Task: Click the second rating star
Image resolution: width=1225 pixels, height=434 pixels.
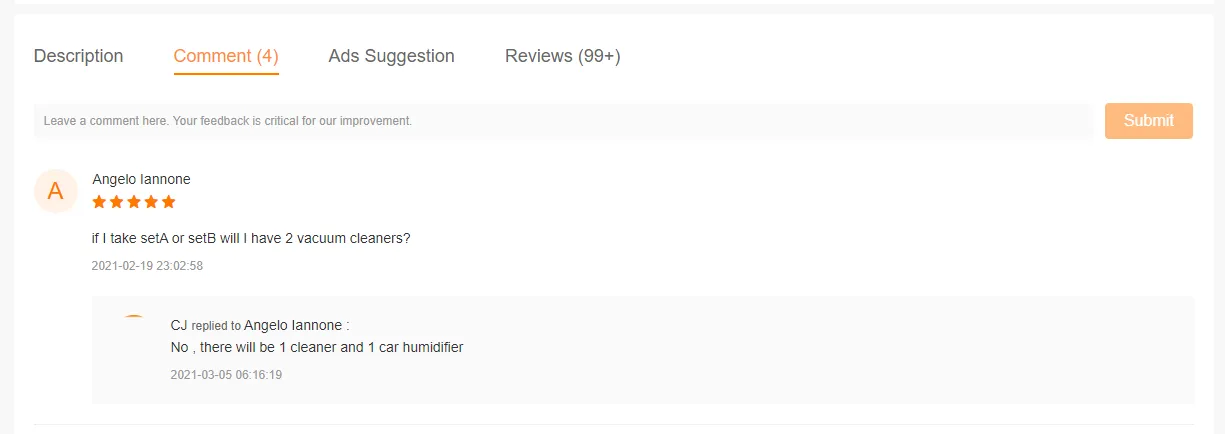Action: pos(116,202)
